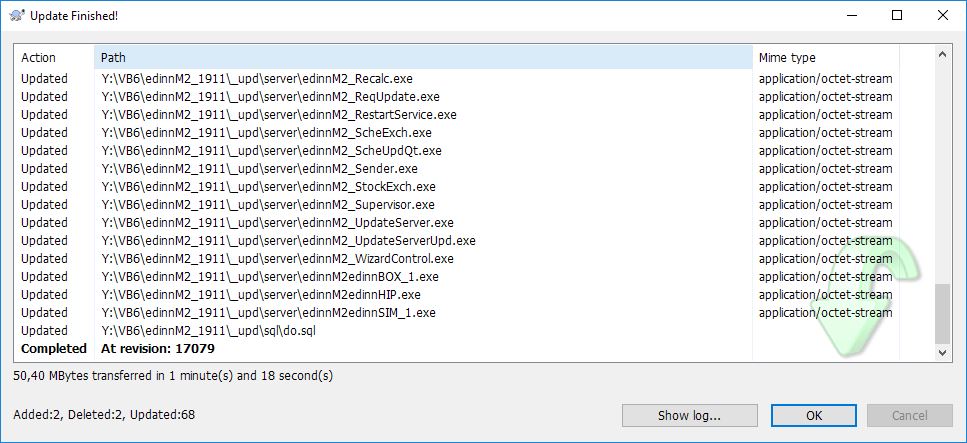967x443 pixels.
Task: Select the edinnM2_Sender.exe row
Action: (x=259, y=168)
